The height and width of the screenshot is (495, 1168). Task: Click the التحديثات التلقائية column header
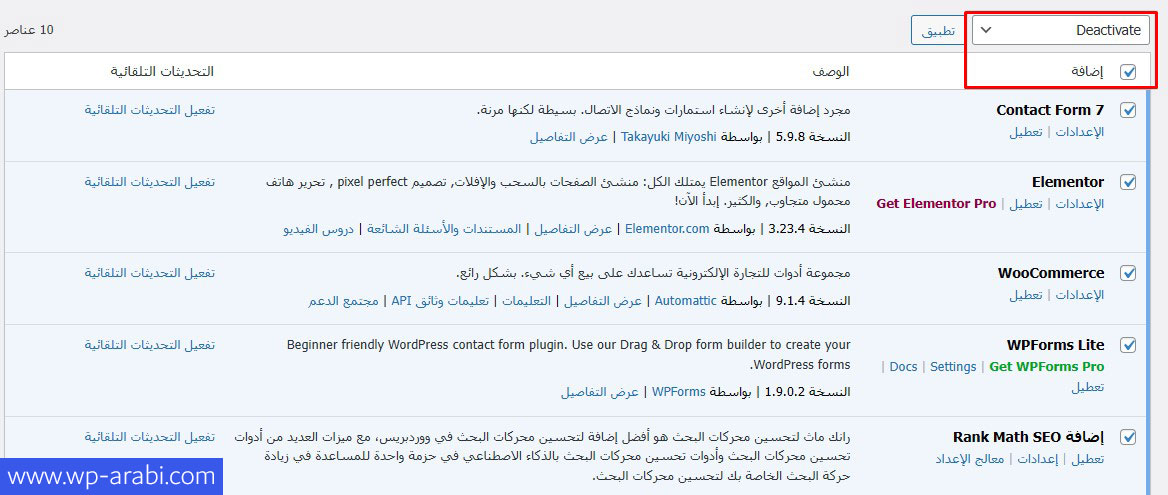click(162, 71)
